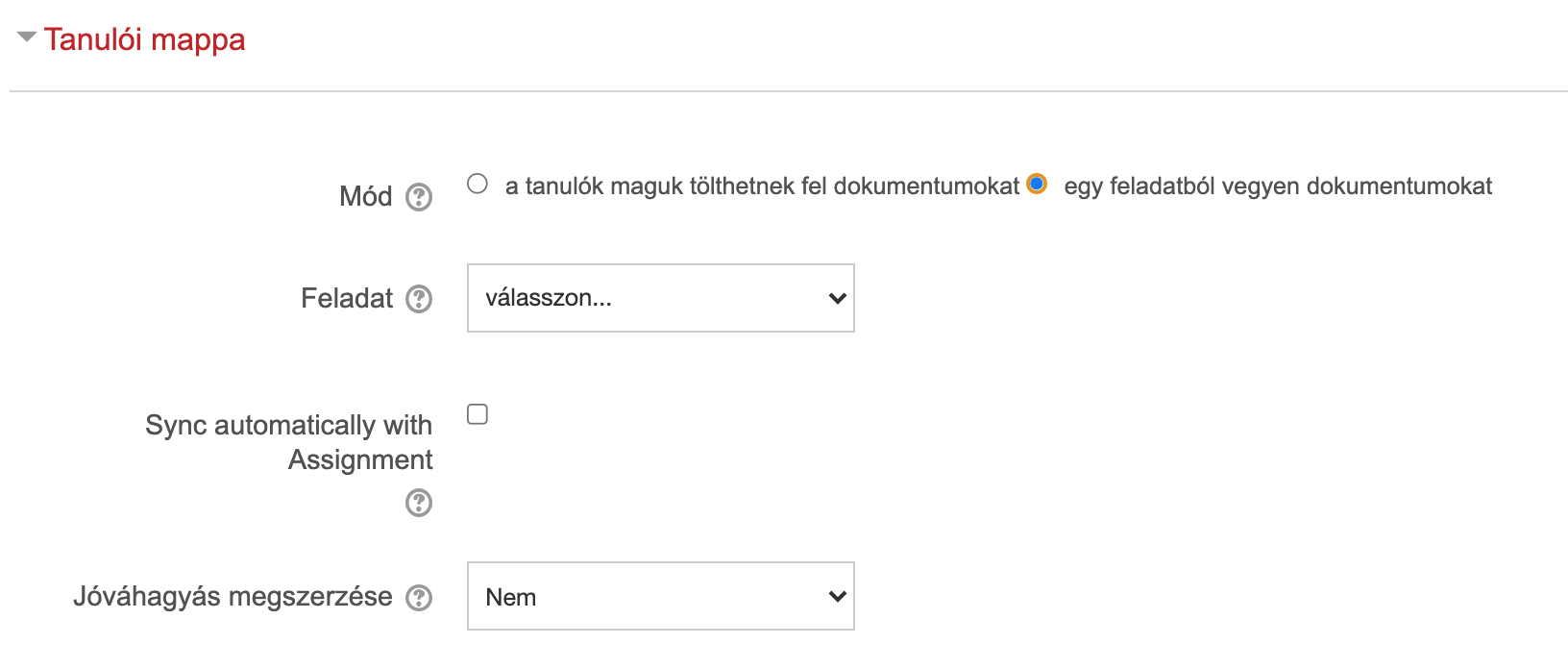Open help icon next to Mód
Image resolution: width=1568 pixels, height=669 pixels.
point(419,197)
